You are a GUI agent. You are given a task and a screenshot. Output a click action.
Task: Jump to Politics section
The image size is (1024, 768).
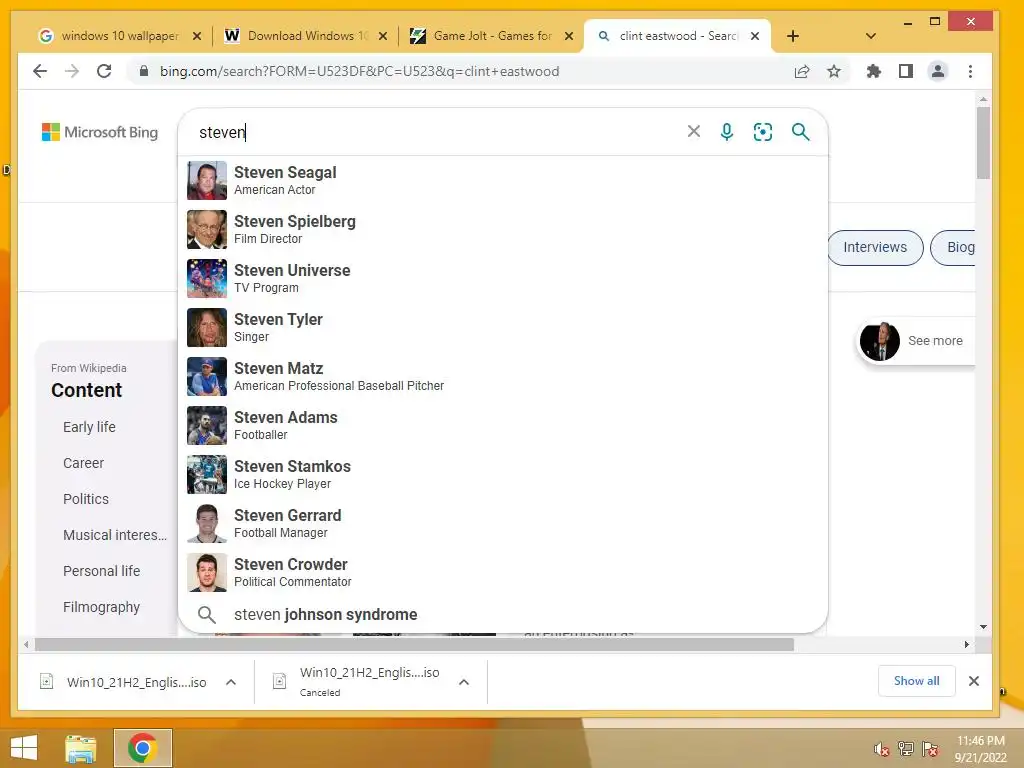86,499
